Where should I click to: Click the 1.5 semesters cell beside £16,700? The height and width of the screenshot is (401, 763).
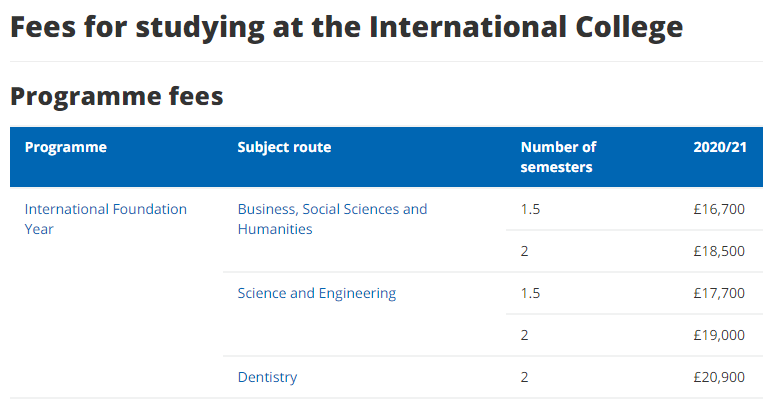coord(530,209)
